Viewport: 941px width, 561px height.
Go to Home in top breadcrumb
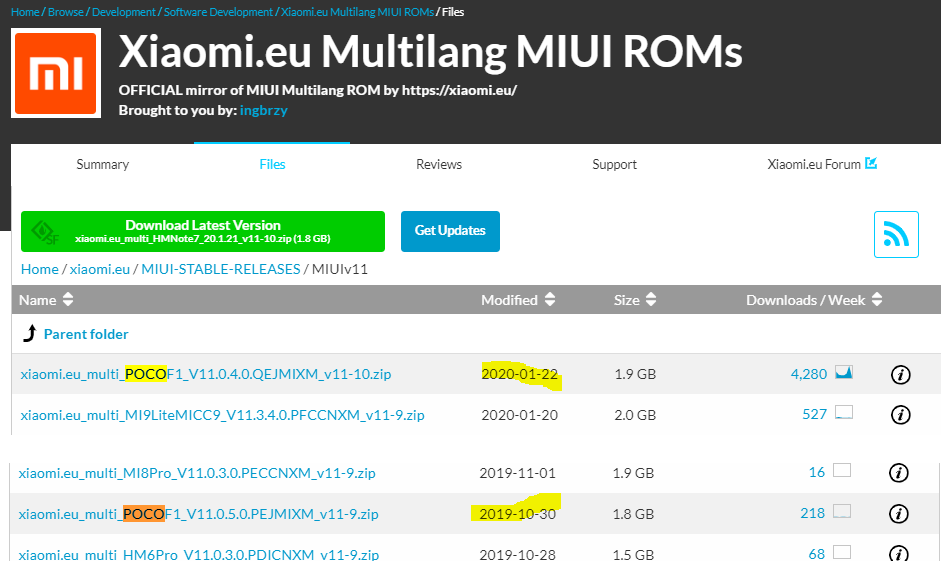point(25,12)
